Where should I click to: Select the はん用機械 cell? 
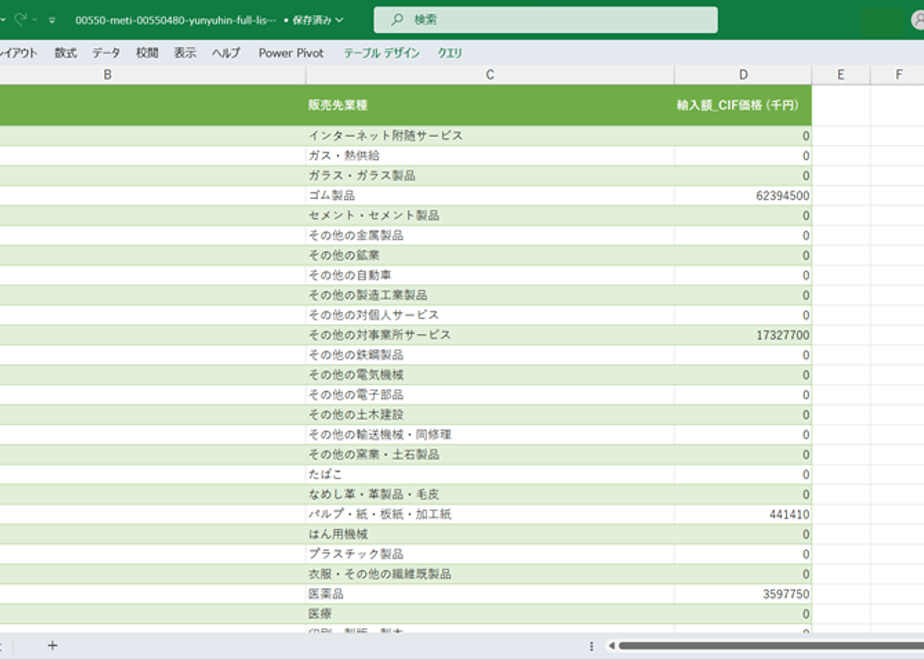click(x=490, y=534)
